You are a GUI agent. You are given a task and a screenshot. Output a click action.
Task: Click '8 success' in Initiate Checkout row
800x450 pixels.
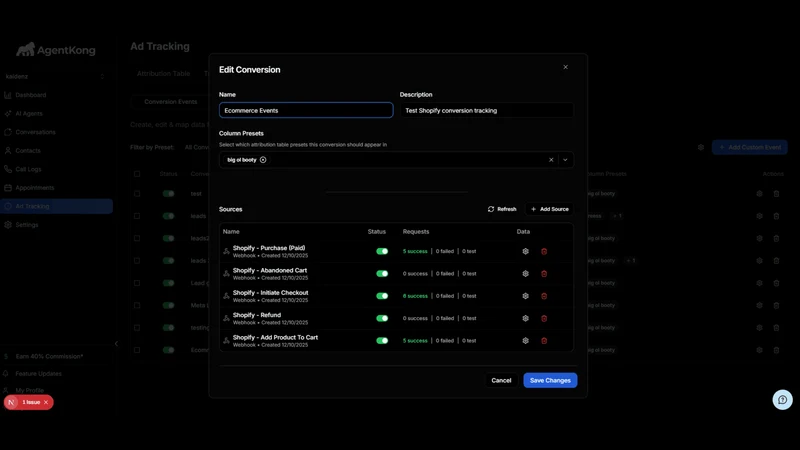point(415,296)
